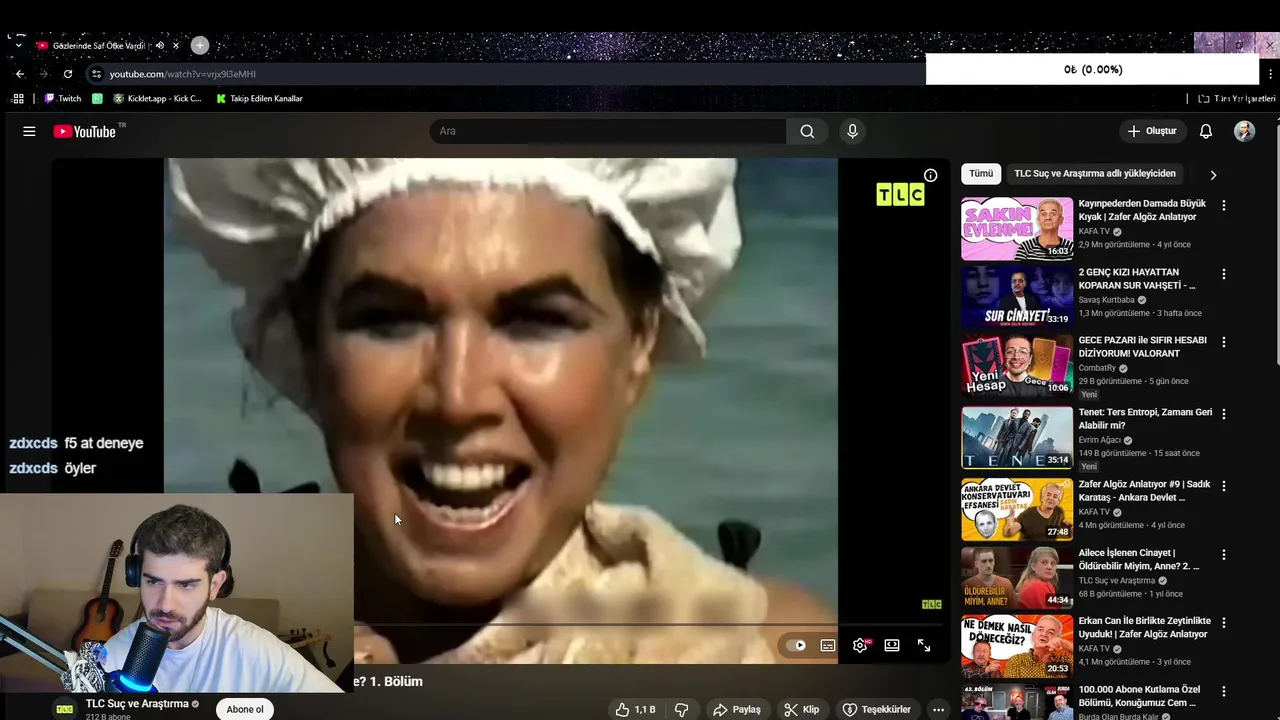Show more filter chips with arrow
Viewport: 1280px width, 720px height.
[1213, 174]
